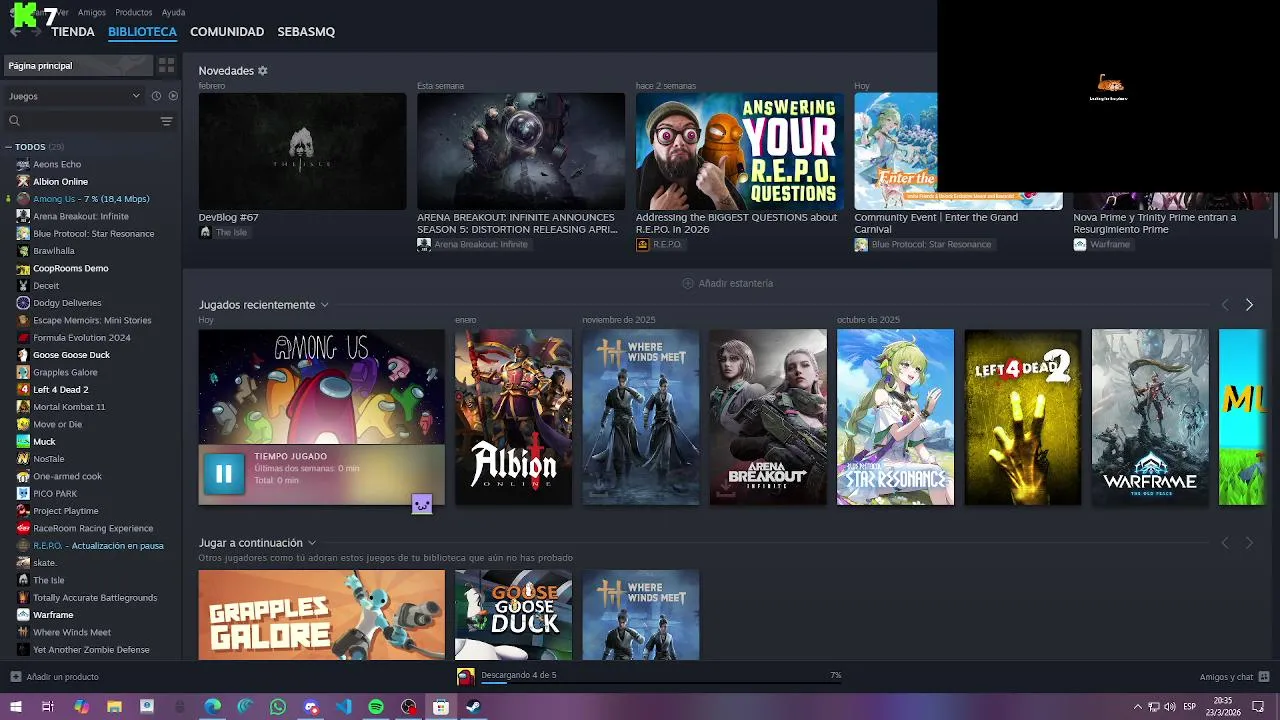Click the plus icon beside Añadir un producto

(x=15, y=677)
